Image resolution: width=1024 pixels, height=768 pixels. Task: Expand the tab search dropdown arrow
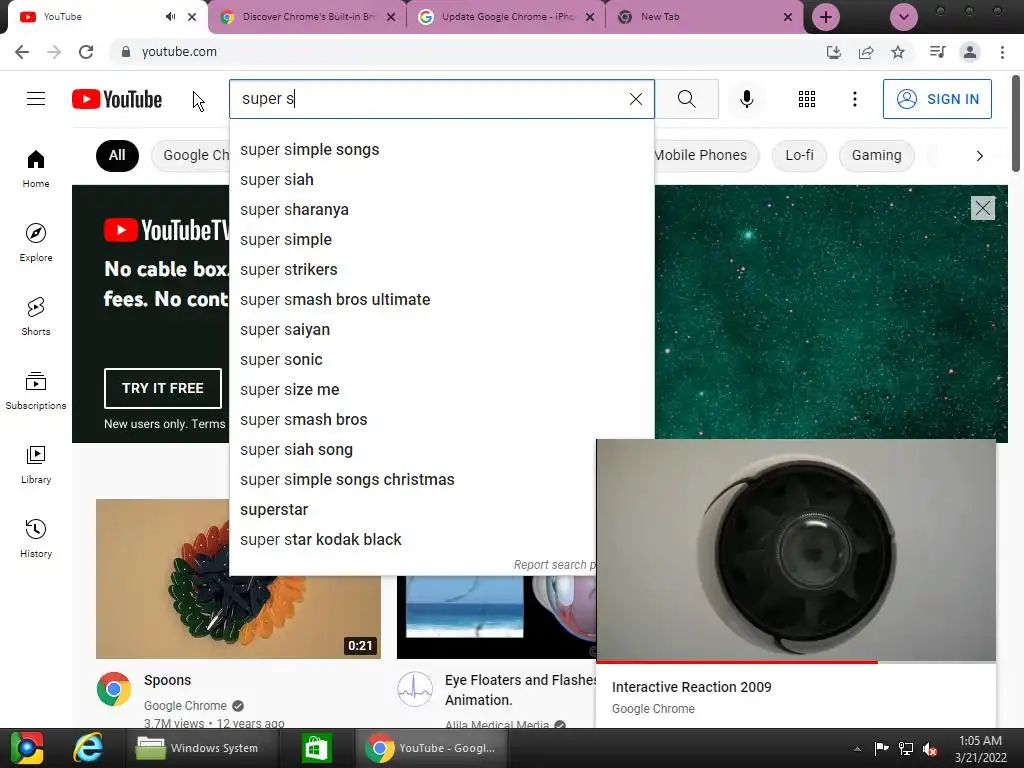pyautogui.click(x=904, y=17)
